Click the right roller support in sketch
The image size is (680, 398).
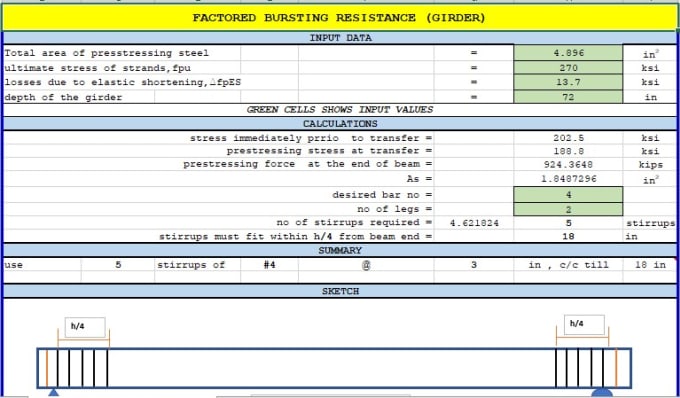(602, 393)
